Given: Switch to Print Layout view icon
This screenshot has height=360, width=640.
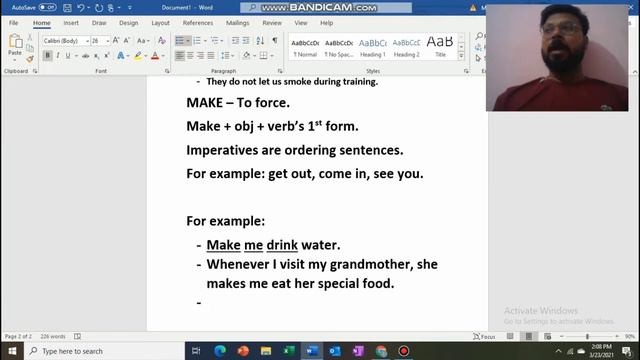Looking at the screenshot, I should pos(529,336).
